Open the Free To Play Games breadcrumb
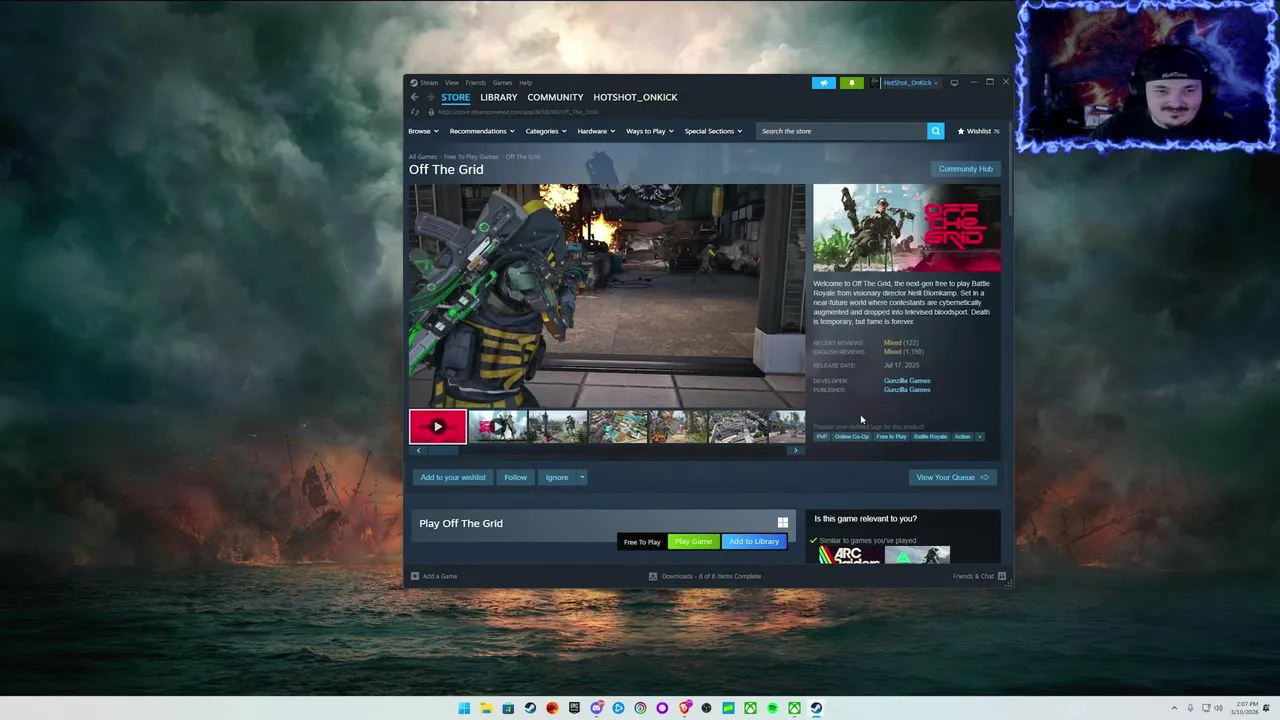Screen dimensions: 1280x720 (x=471, y=157)
